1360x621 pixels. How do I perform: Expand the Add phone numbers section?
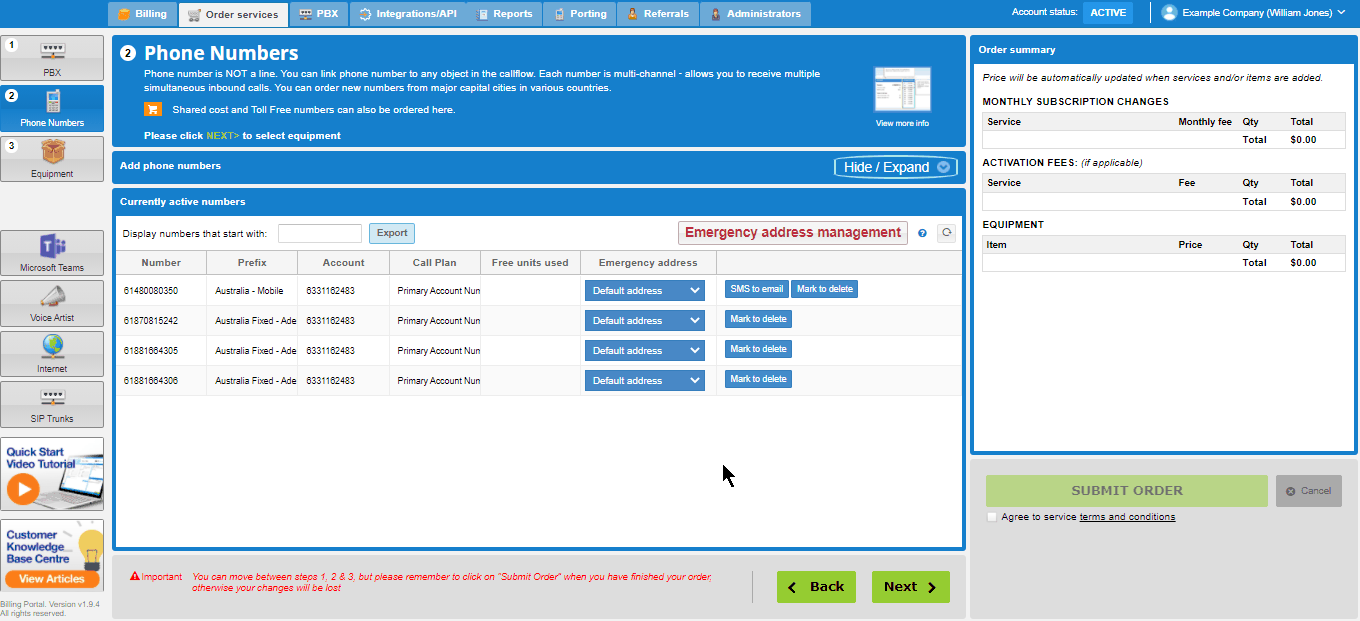click(x=895, y=167)
